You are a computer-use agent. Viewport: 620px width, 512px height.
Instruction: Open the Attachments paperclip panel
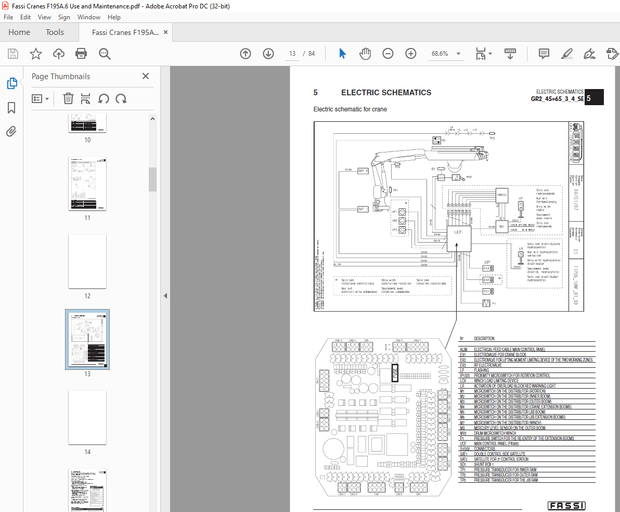[11, 131]
